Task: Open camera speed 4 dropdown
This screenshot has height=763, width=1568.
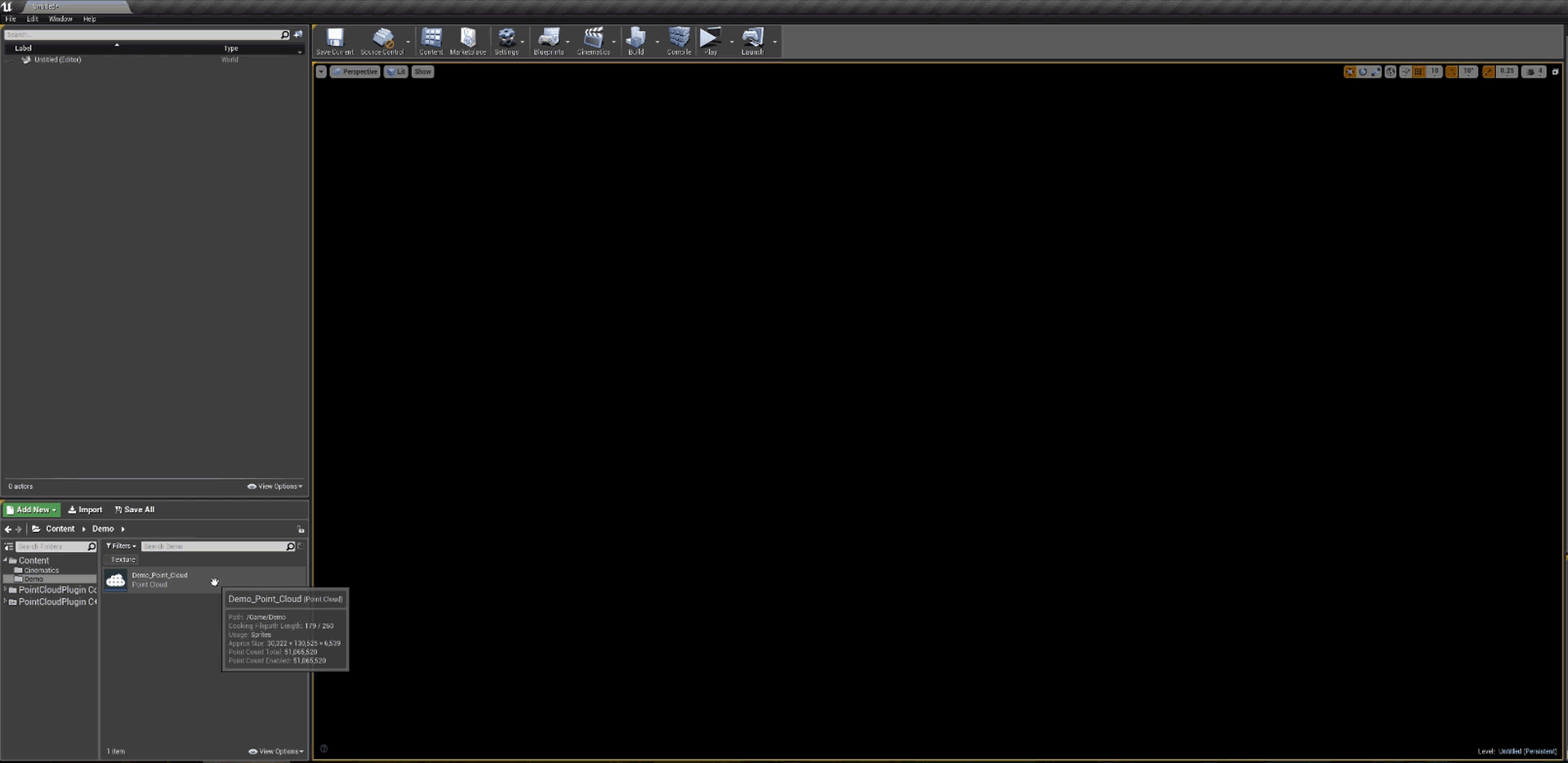Action: (1535, 72)
